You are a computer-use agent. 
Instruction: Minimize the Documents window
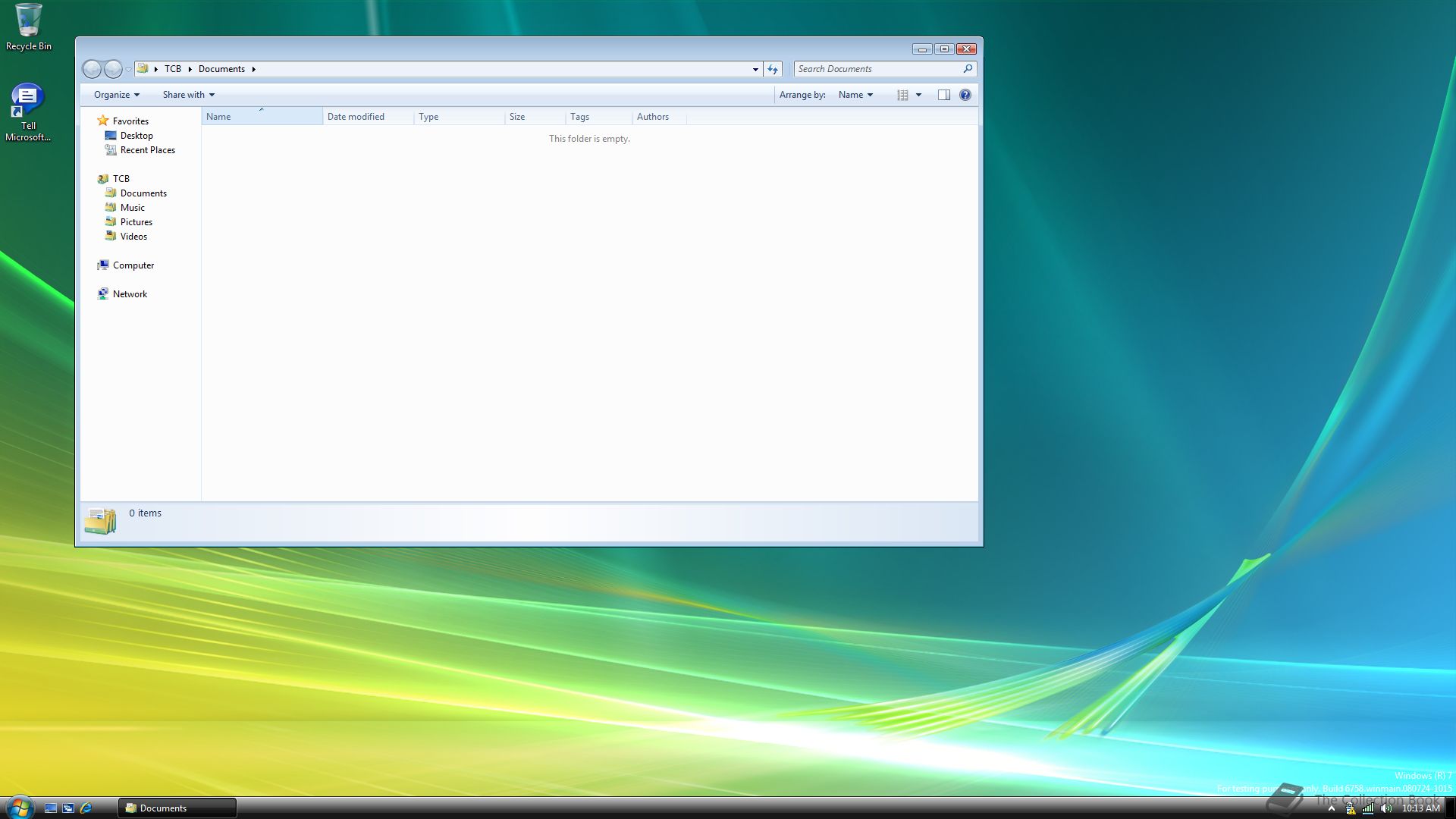pyautogui.click(x=922, y=49)
